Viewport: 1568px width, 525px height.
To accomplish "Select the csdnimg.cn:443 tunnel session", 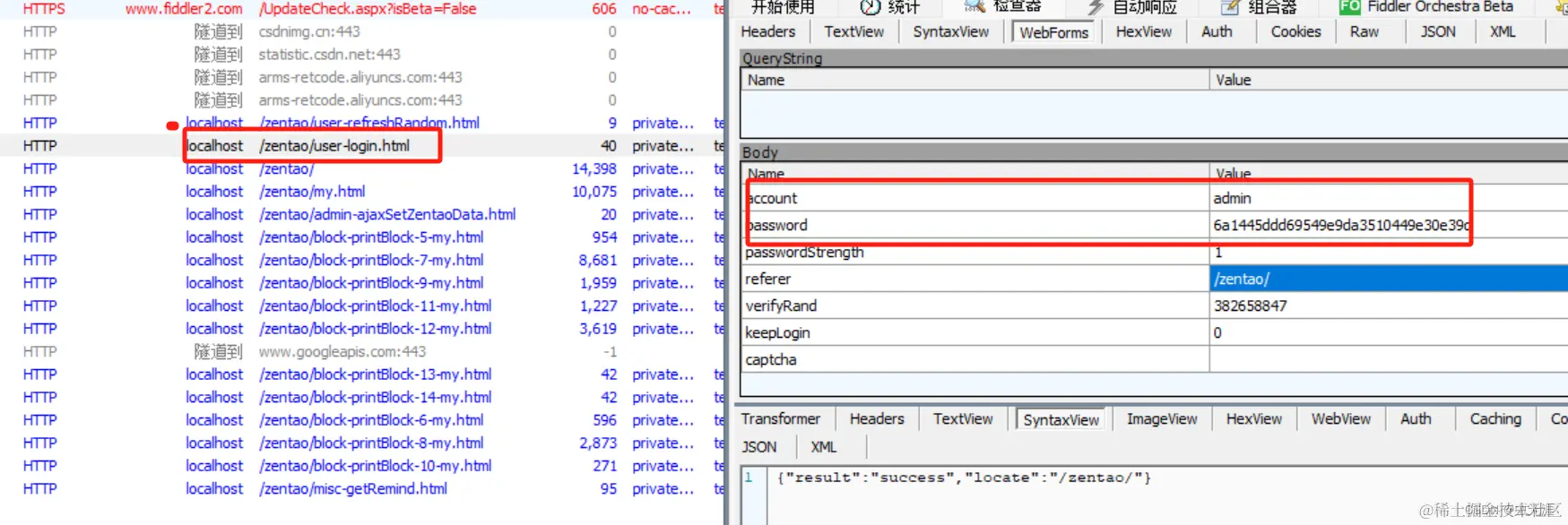I will (362, 31).
